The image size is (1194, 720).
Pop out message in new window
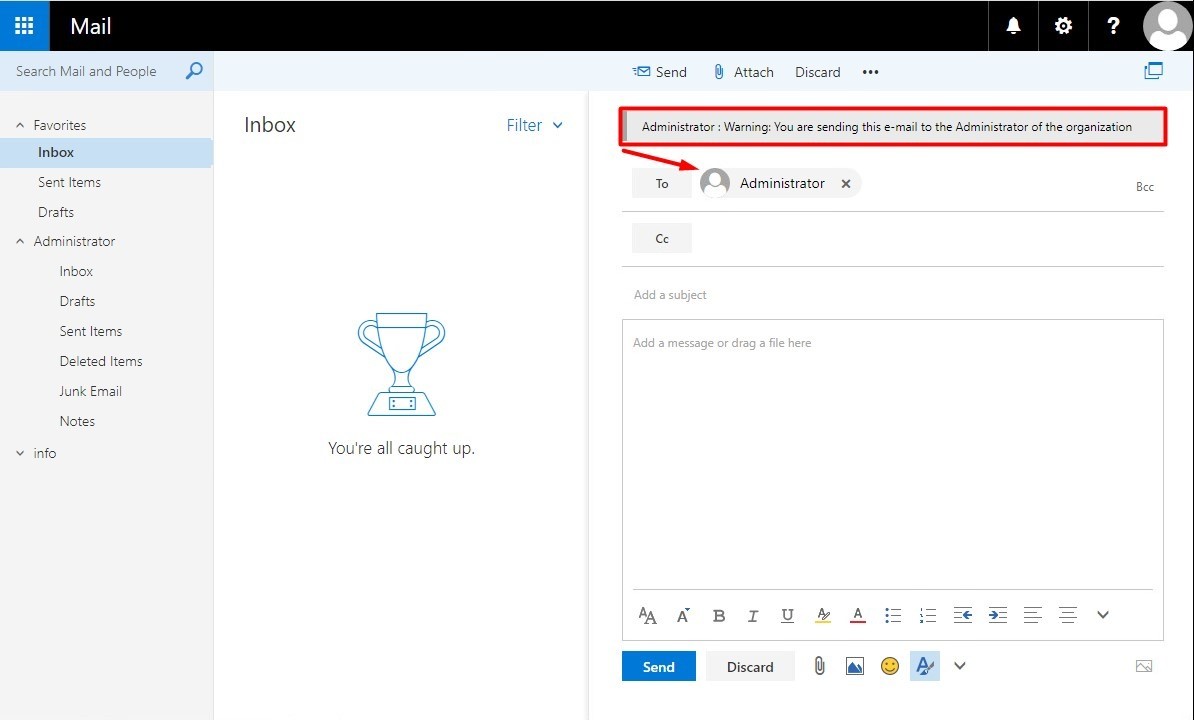pyautogui.click(x=1153, y=71)
